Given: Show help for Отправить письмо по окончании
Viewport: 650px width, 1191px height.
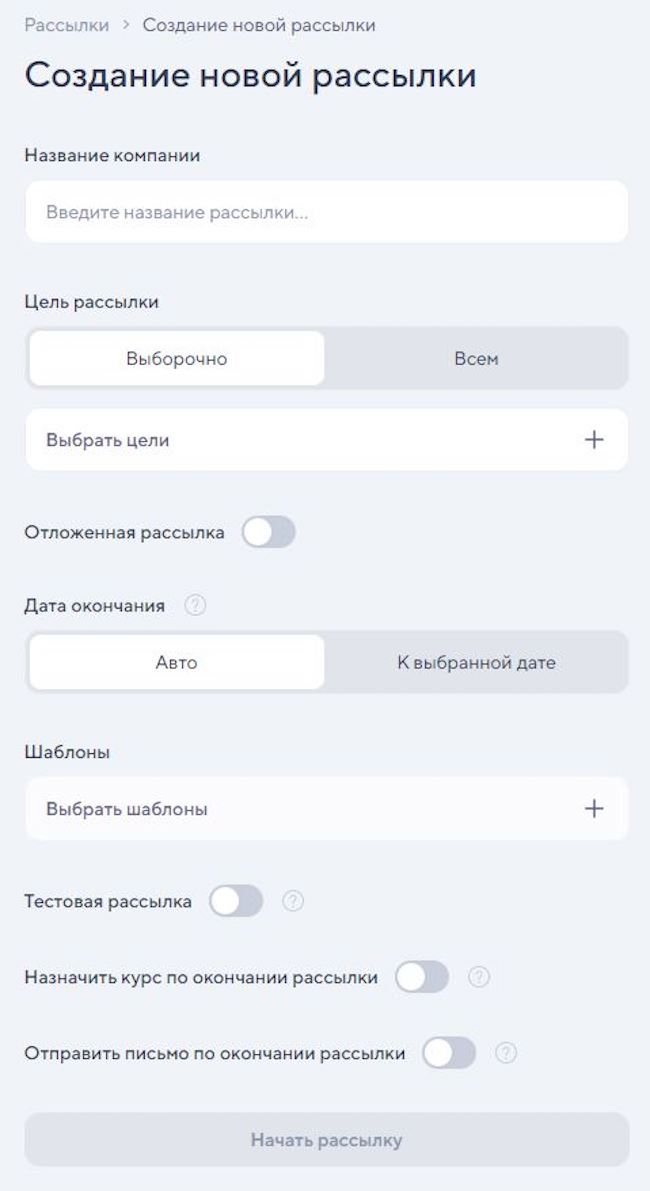Looking at the screenshot, I should tap(506, 1053).
